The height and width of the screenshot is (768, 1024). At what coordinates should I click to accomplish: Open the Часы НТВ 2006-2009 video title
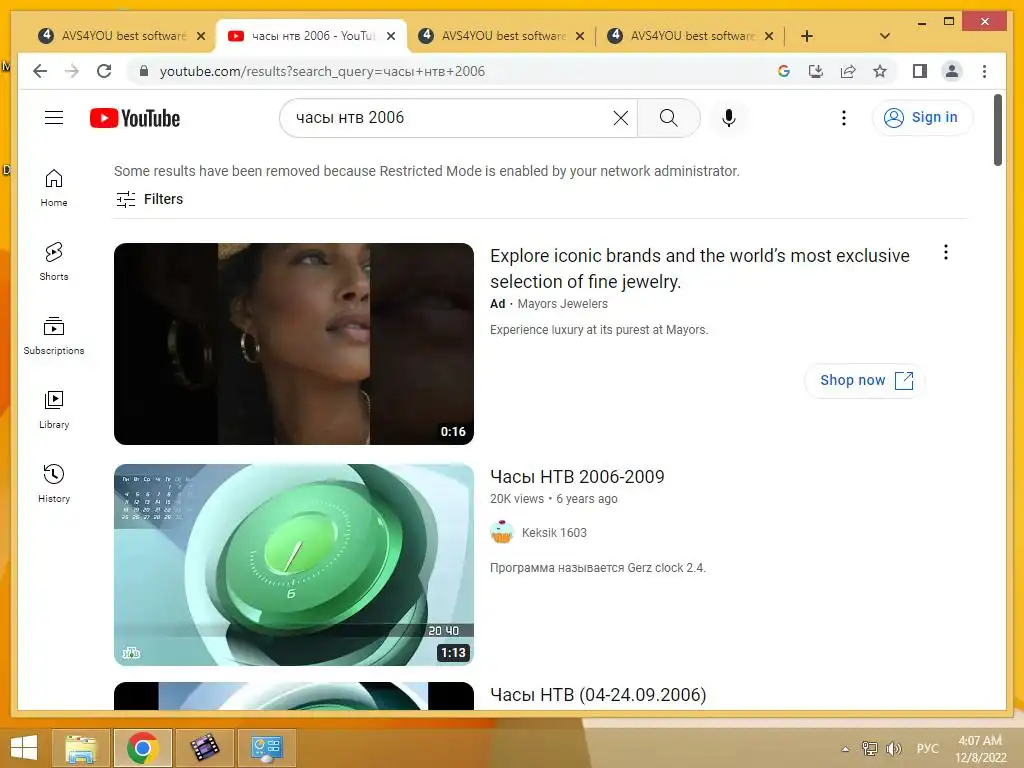click(x=577, y=477)
